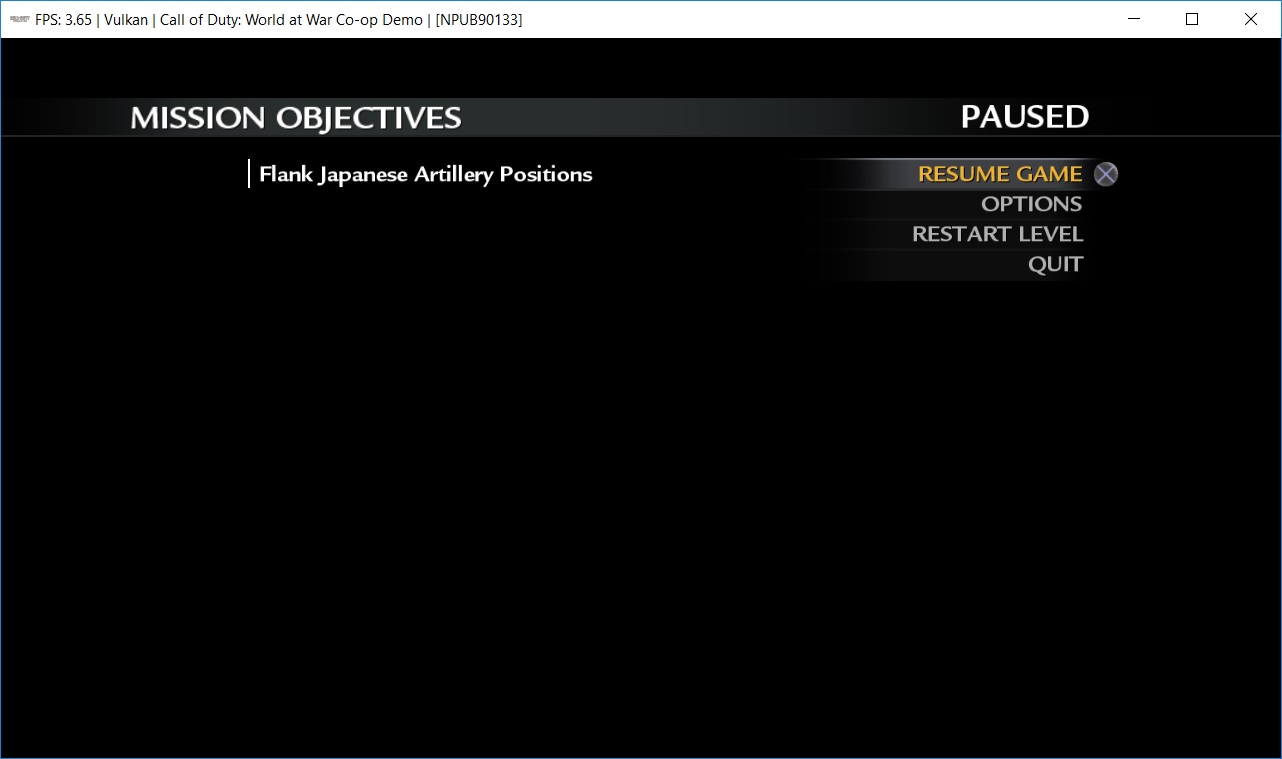Image resolution: width=1282 pixels, height=759 pixels.
Task: Close the Call of Duty emulator window
Action: click(x=1251, y=19)
